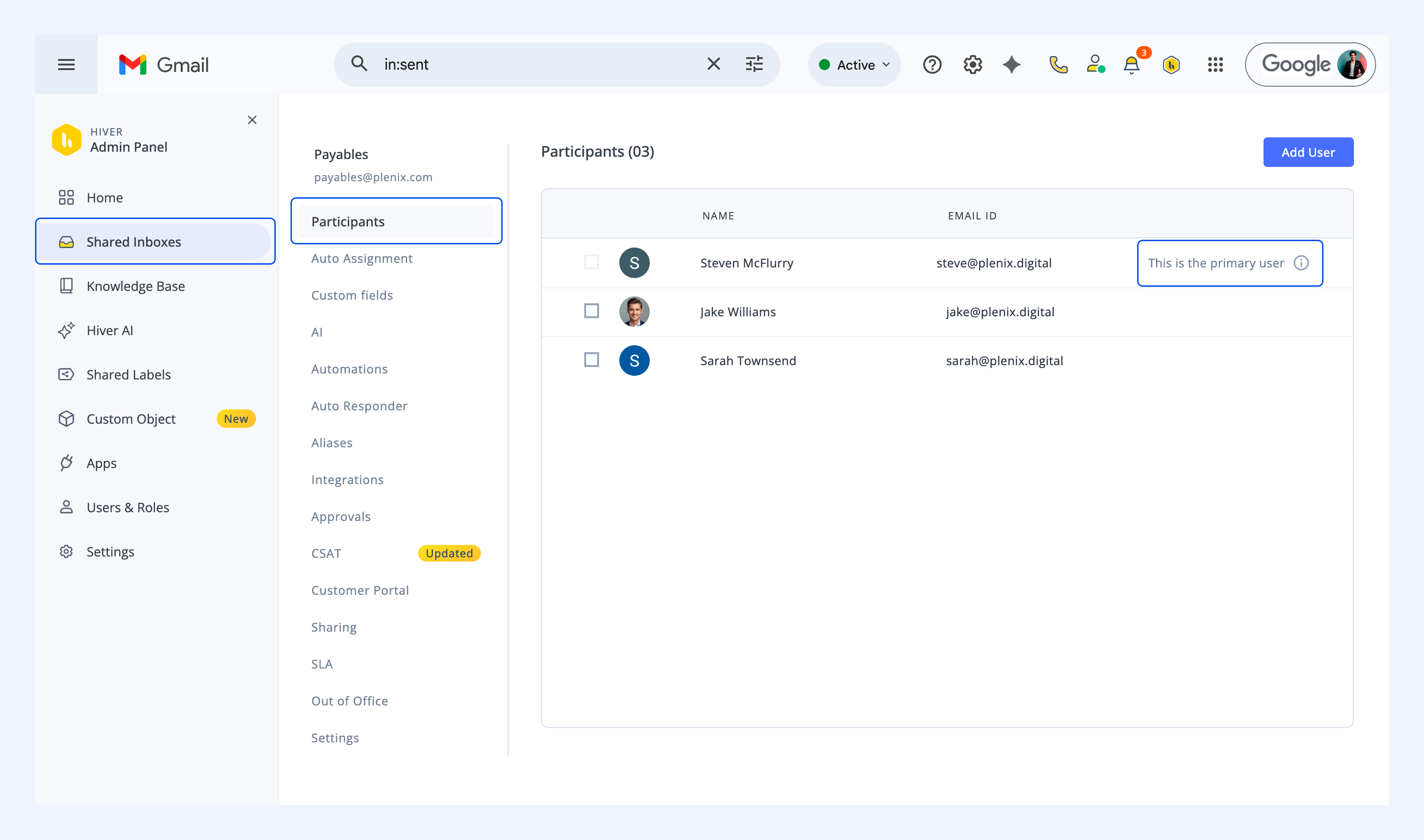
Task: Open Payables inbox Settings tab
Action: click(x=335, y=738)
